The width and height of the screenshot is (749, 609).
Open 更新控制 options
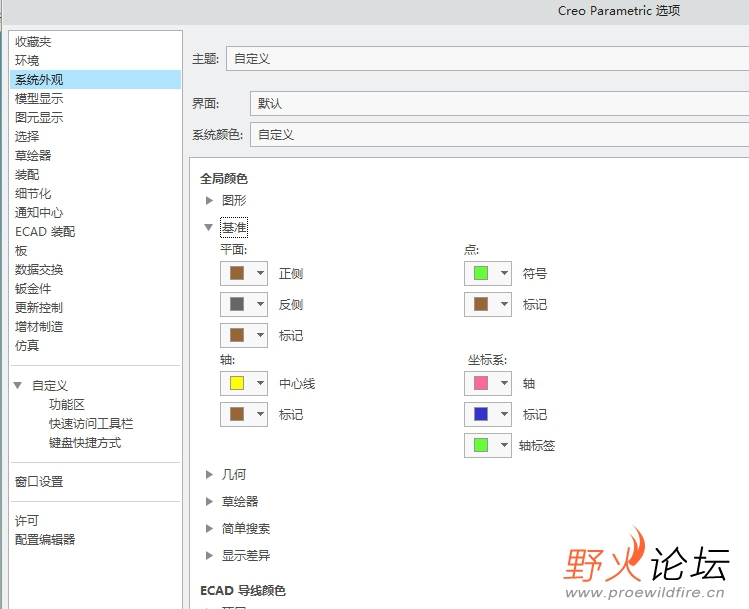[39, 308]
